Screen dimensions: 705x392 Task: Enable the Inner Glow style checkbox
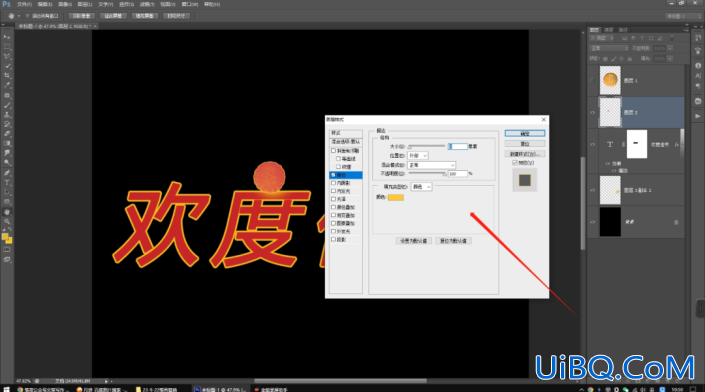point(333,191)
